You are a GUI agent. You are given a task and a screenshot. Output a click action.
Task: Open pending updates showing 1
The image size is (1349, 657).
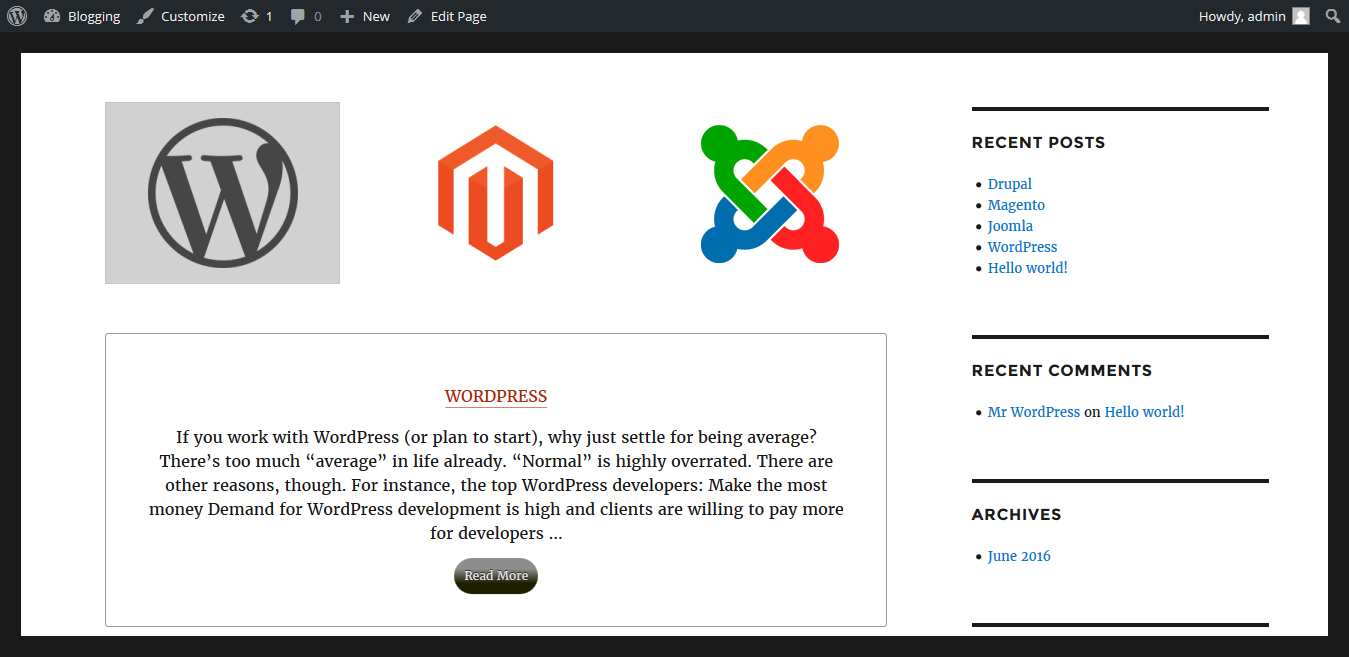click(257, 16)
